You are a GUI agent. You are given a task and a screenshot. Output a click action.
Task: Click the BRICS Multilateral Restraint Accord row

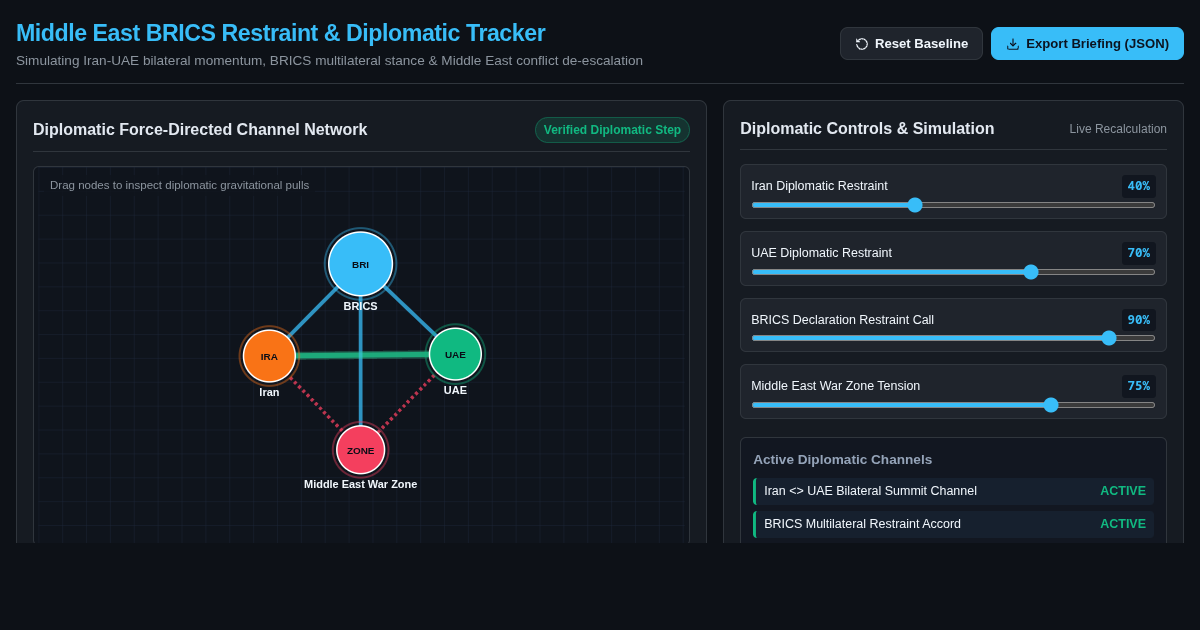pyautogui.click(x=953, y=524)
